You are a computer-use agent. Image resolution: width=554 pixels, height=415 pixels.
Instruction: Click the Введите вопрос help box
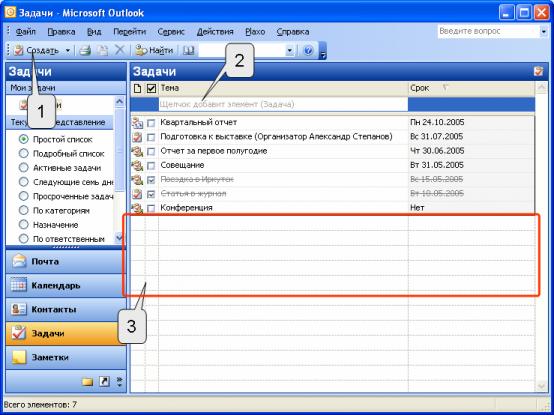pos(489,31)
